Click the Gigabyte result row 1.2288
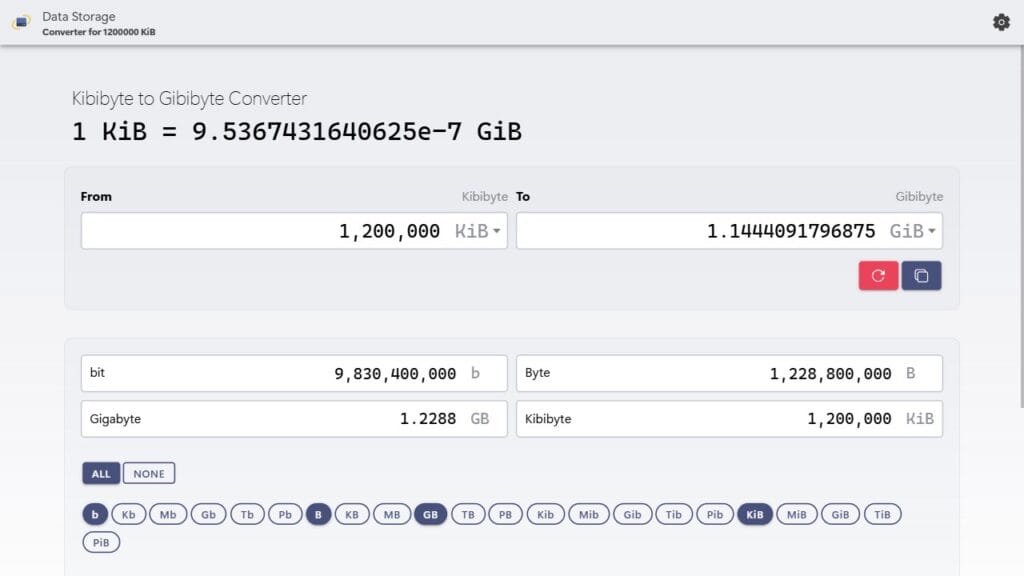Image resolution: width=1024 pixels, height=576 pixels. point(294,419)
